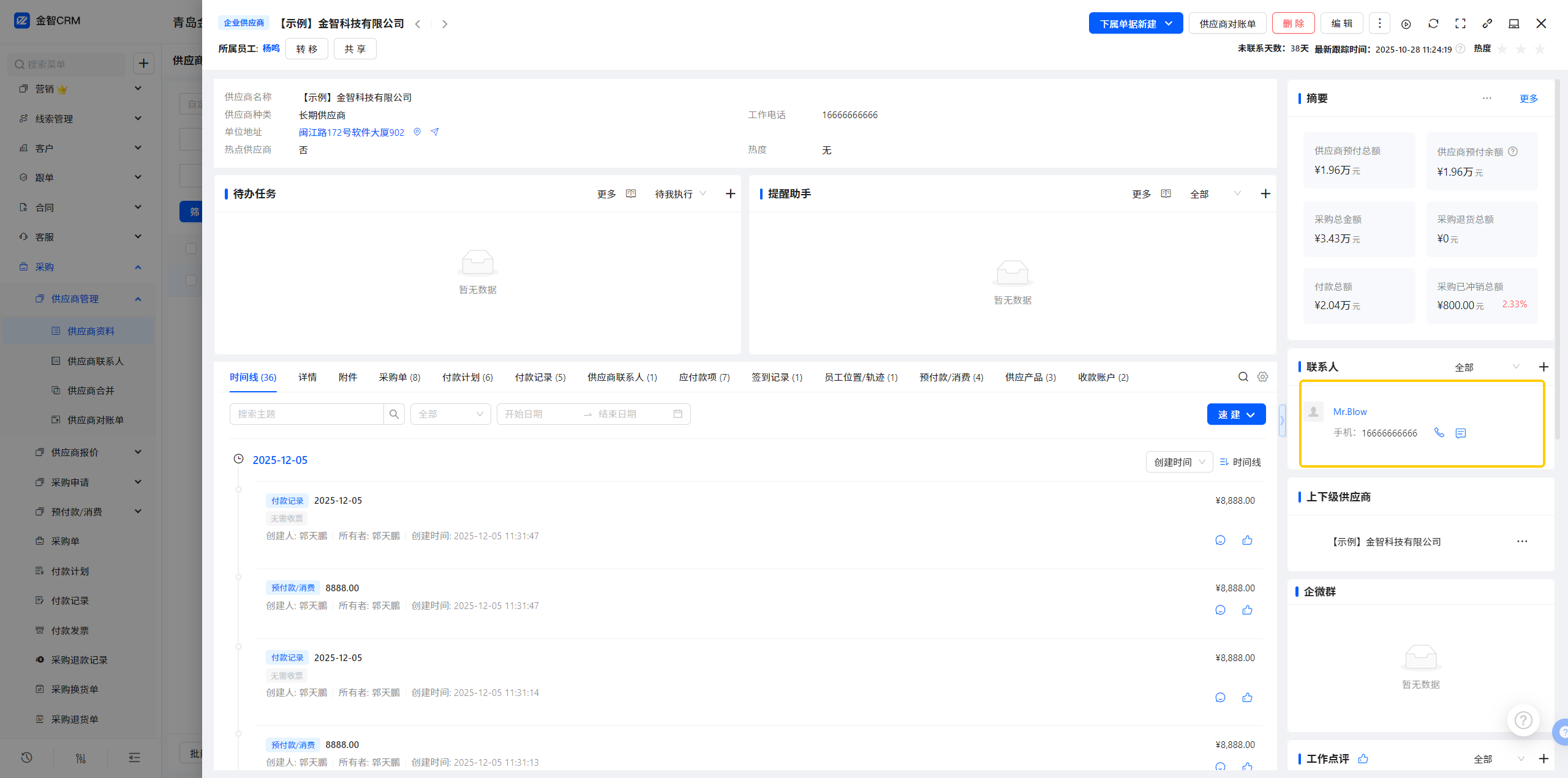Switch to the 采购单 (8) tab

click(x=399, y=377)
